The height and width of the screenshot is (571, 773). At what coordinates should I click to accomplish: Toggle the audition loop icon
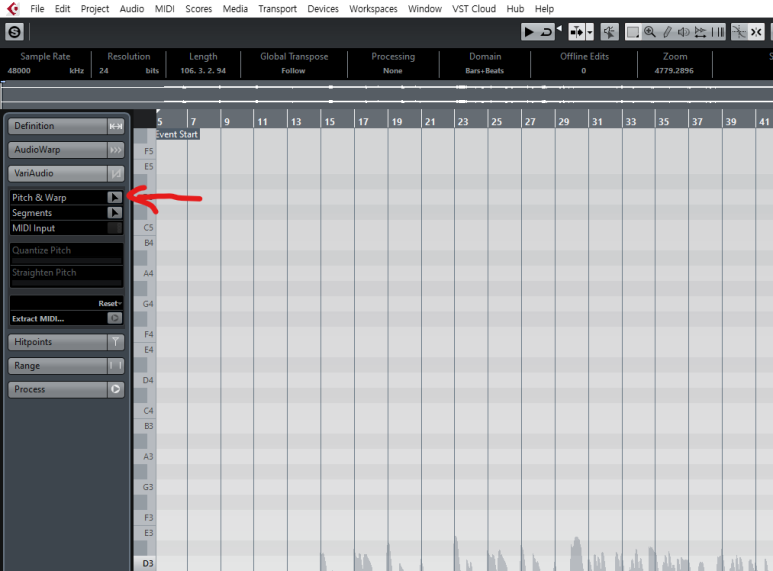coord(546,32)
